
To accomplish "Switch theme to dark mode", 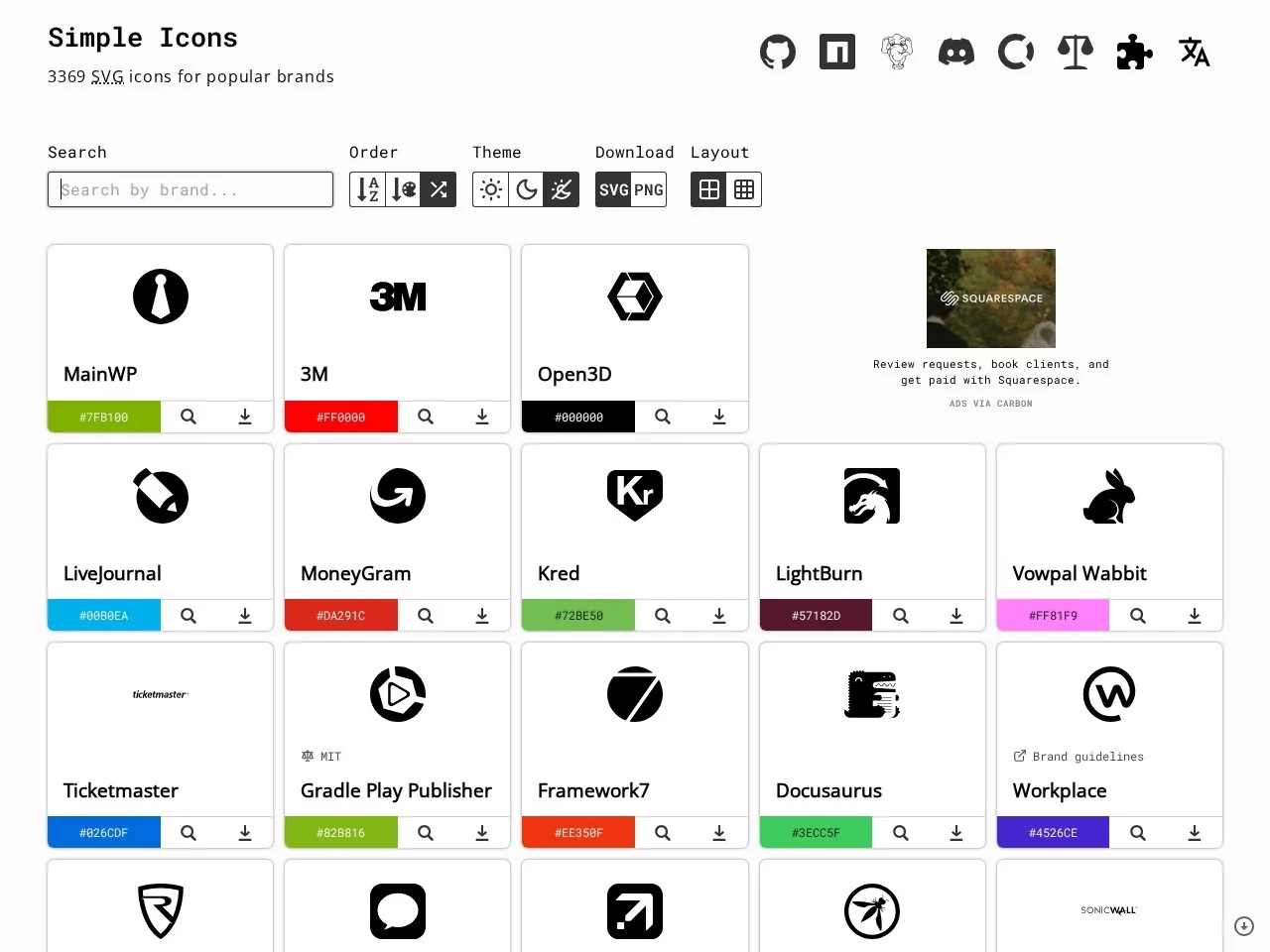I will pos(526,189).
